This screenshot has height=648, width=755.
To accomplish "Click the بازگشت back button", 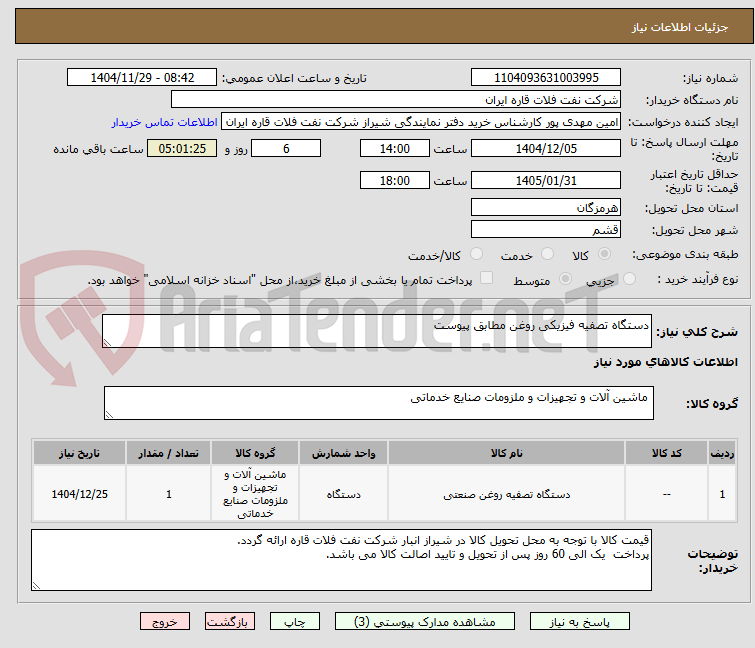I will [x=229, y=622].
